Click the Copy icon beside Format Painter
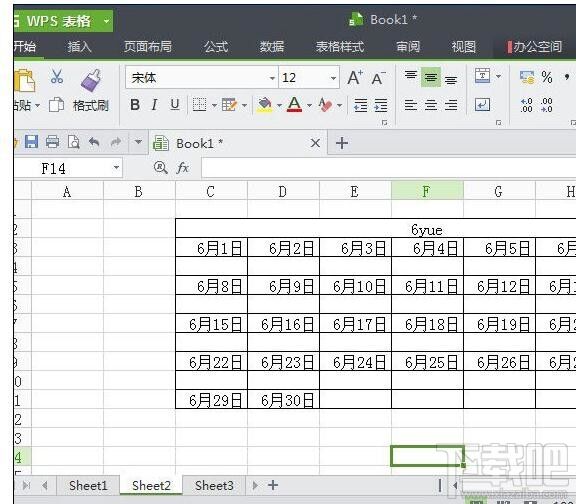576x504 pixels. [56, 105]
